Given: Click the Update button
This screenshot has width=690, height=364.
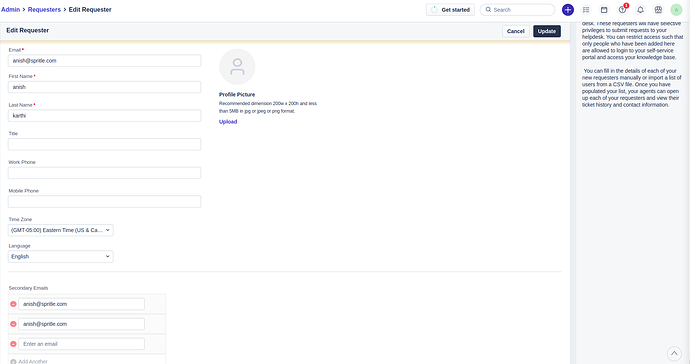Looking at the screenshot, I should coord(547,31).
